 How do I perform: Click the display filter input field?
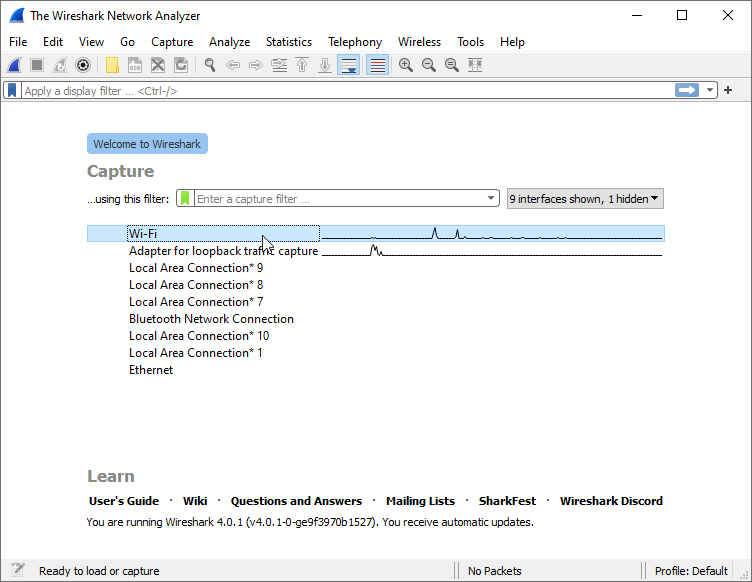[x=340, y=90]
